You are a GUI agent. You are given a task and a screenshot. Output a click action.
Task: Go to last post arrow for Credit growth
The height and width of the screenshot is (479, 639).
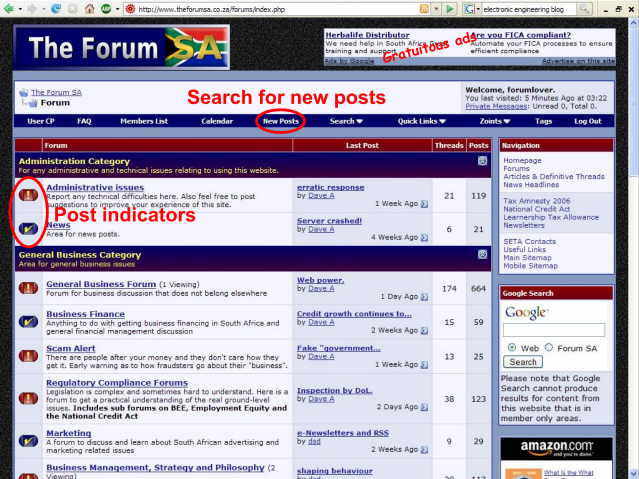point(424,331)
